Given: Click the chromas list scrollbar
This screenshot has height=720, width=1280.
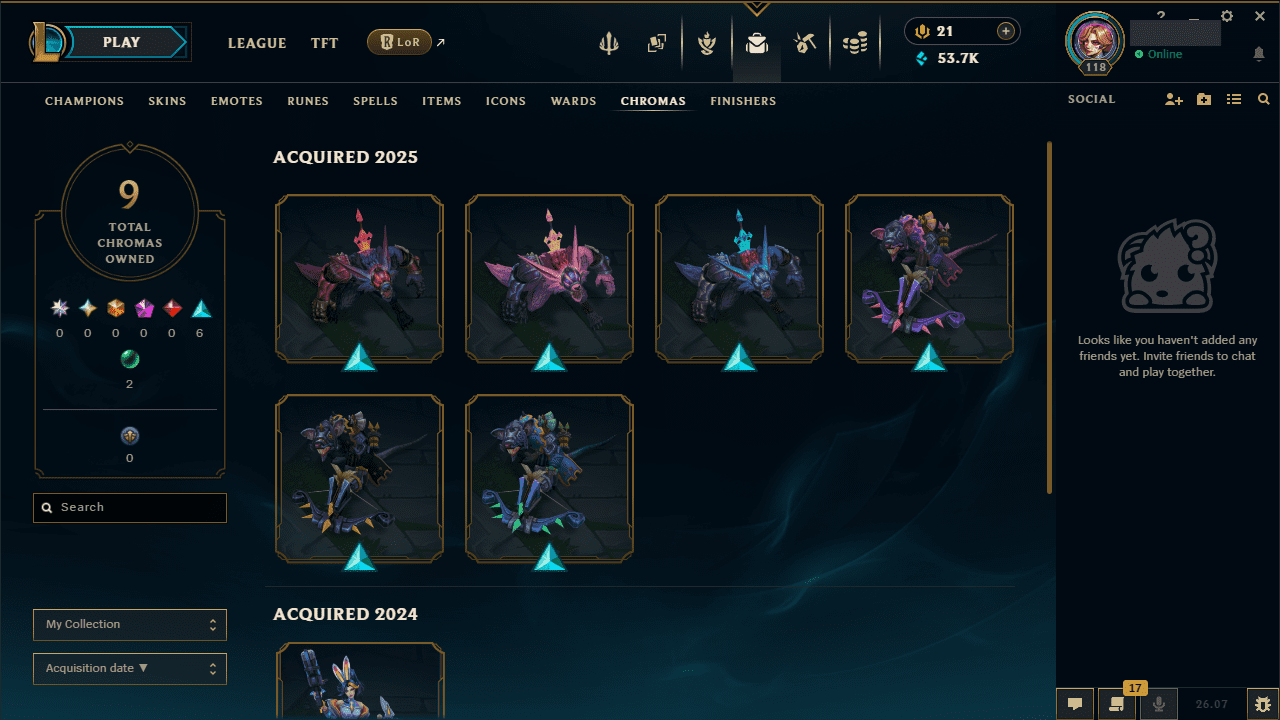Looking at the screenshot, I should (1049, 317).
